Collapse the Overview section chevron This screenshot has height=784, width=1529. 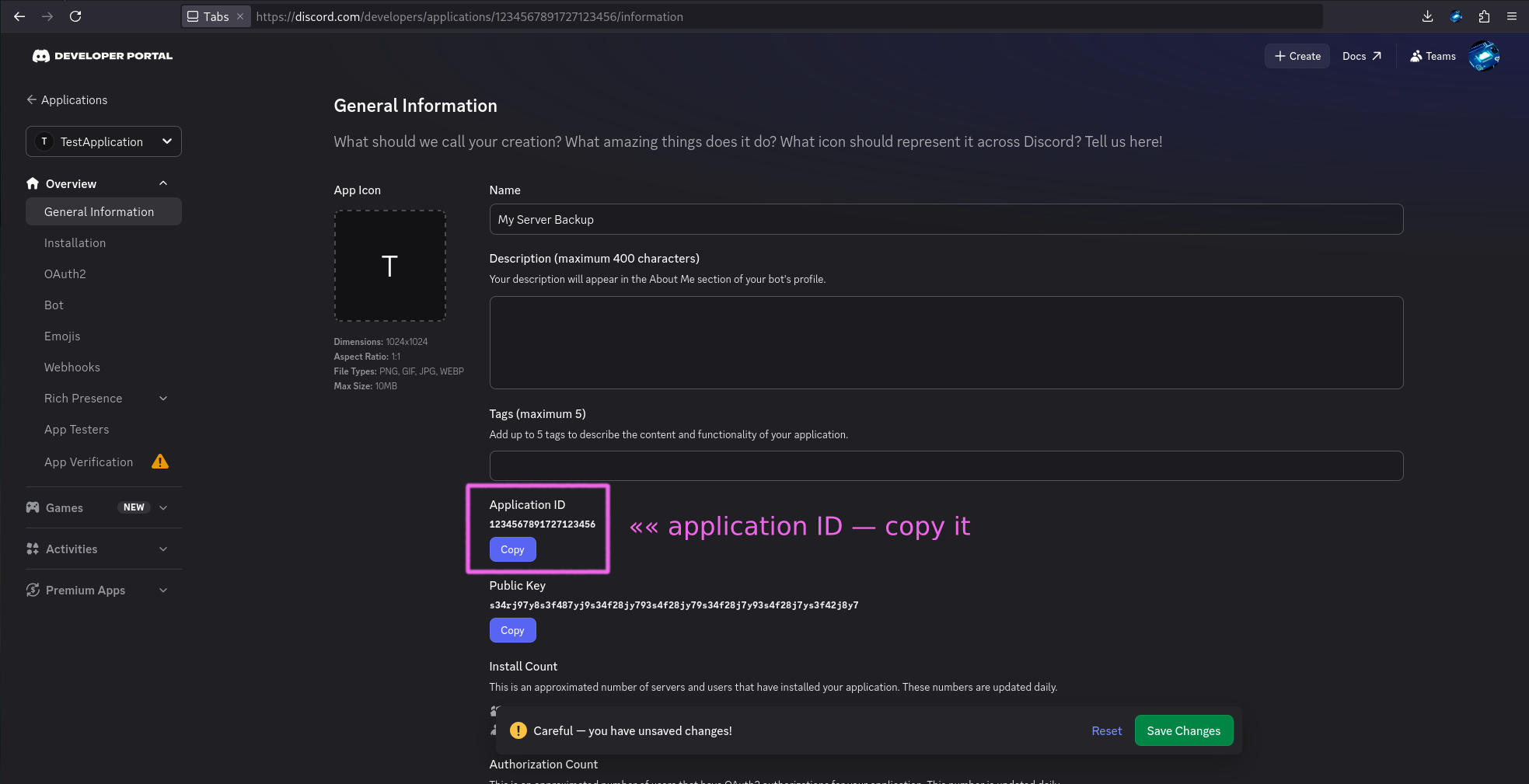click(163, 183)
